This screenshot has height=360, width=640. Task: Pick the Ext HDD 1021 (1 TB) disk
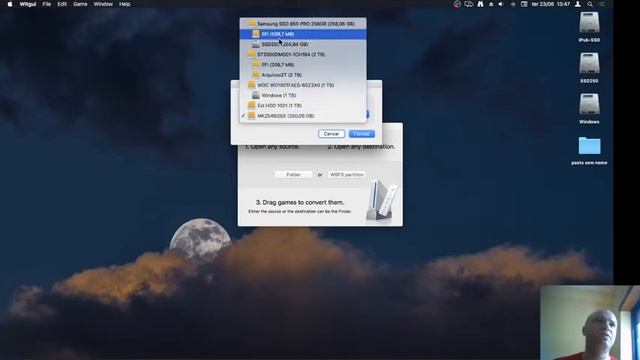(302, 105)
